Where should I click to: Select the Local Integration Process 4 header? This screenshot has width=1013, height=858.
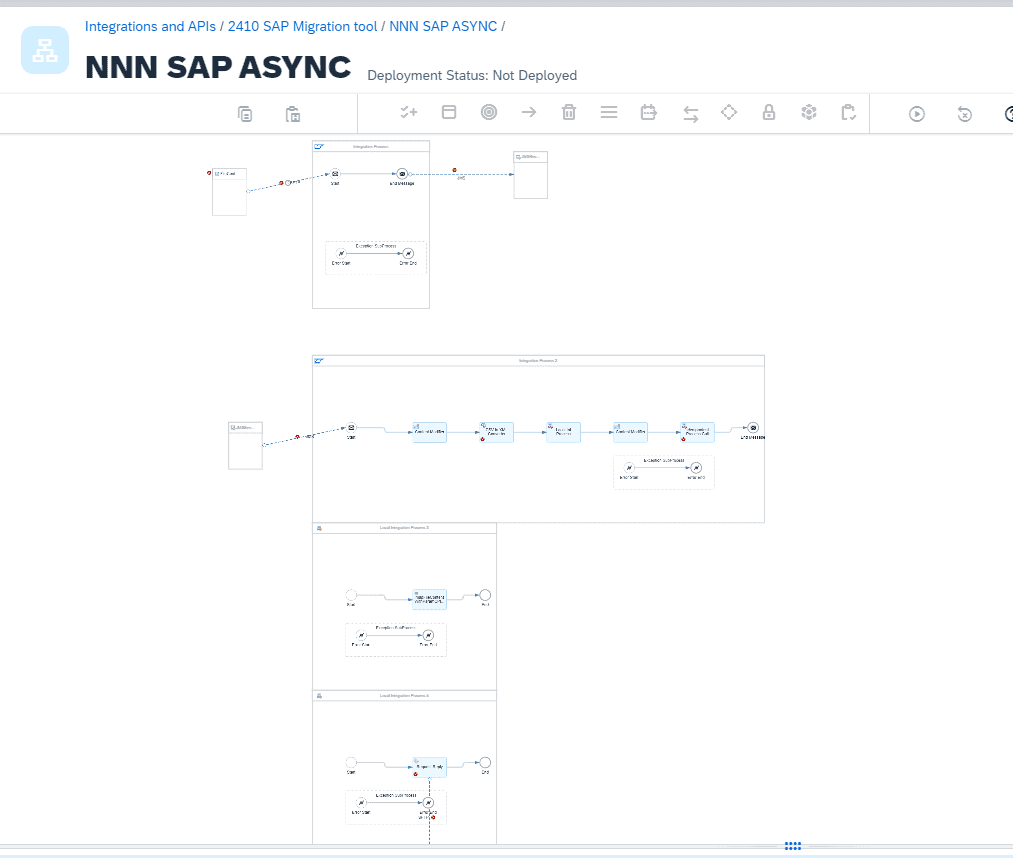click(404, 696)
